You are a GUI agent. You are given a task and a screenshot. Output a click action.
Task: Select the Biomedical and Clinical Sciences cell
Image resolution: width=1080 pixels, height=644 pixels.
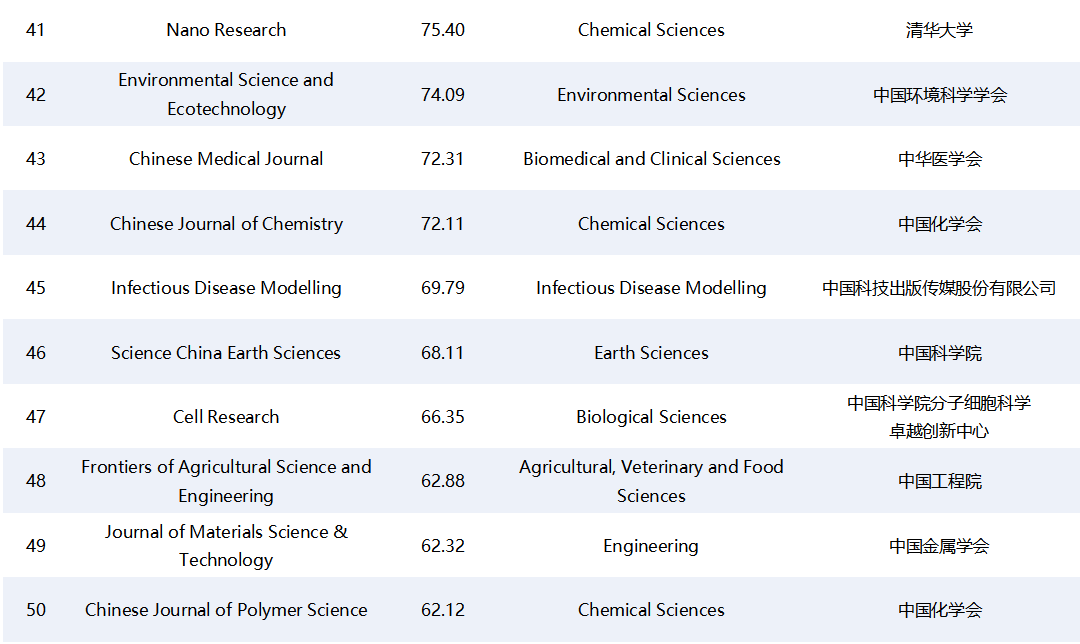point(651,159)
